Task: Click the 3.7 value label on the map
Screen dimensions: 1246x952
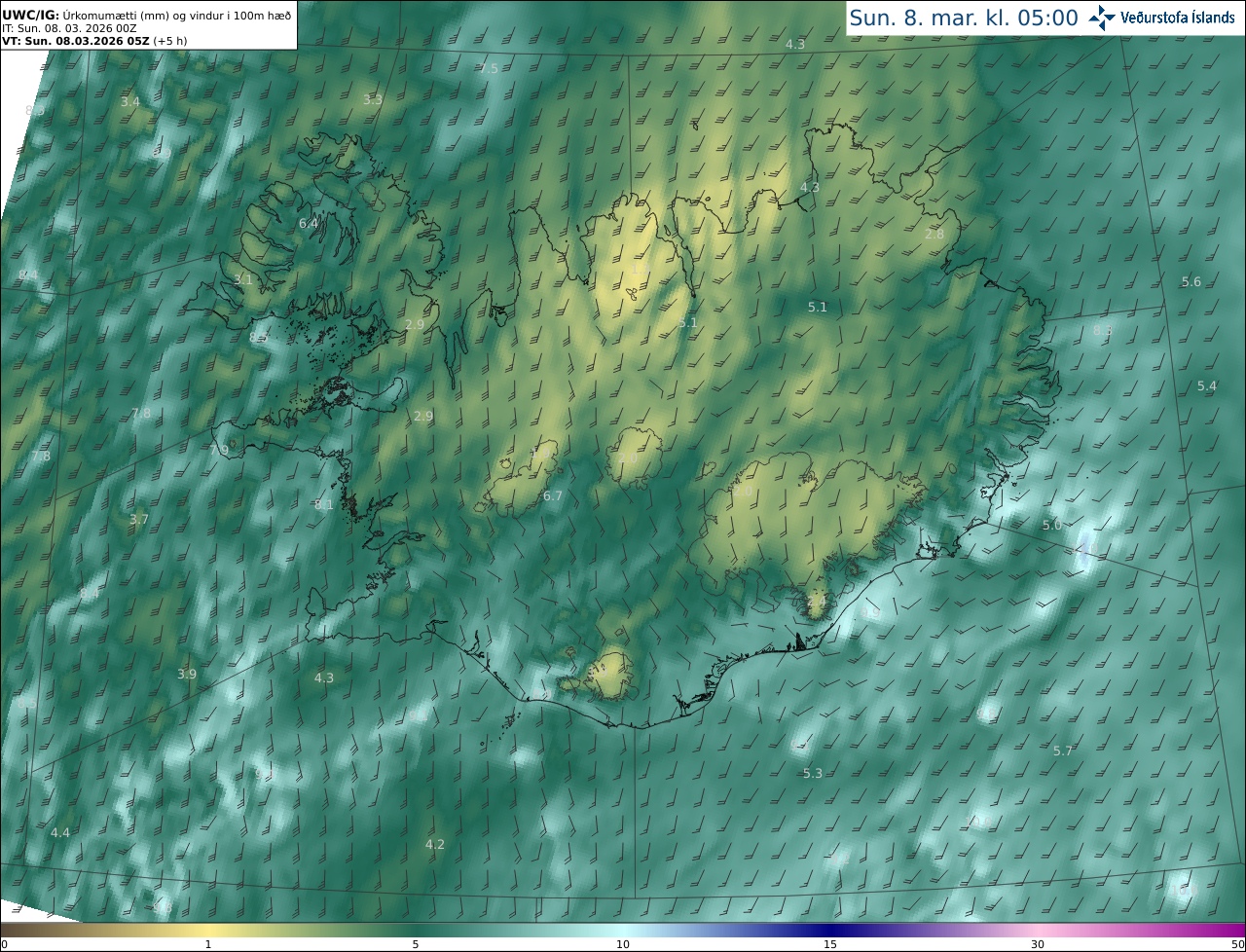Action: click(139, 519)
